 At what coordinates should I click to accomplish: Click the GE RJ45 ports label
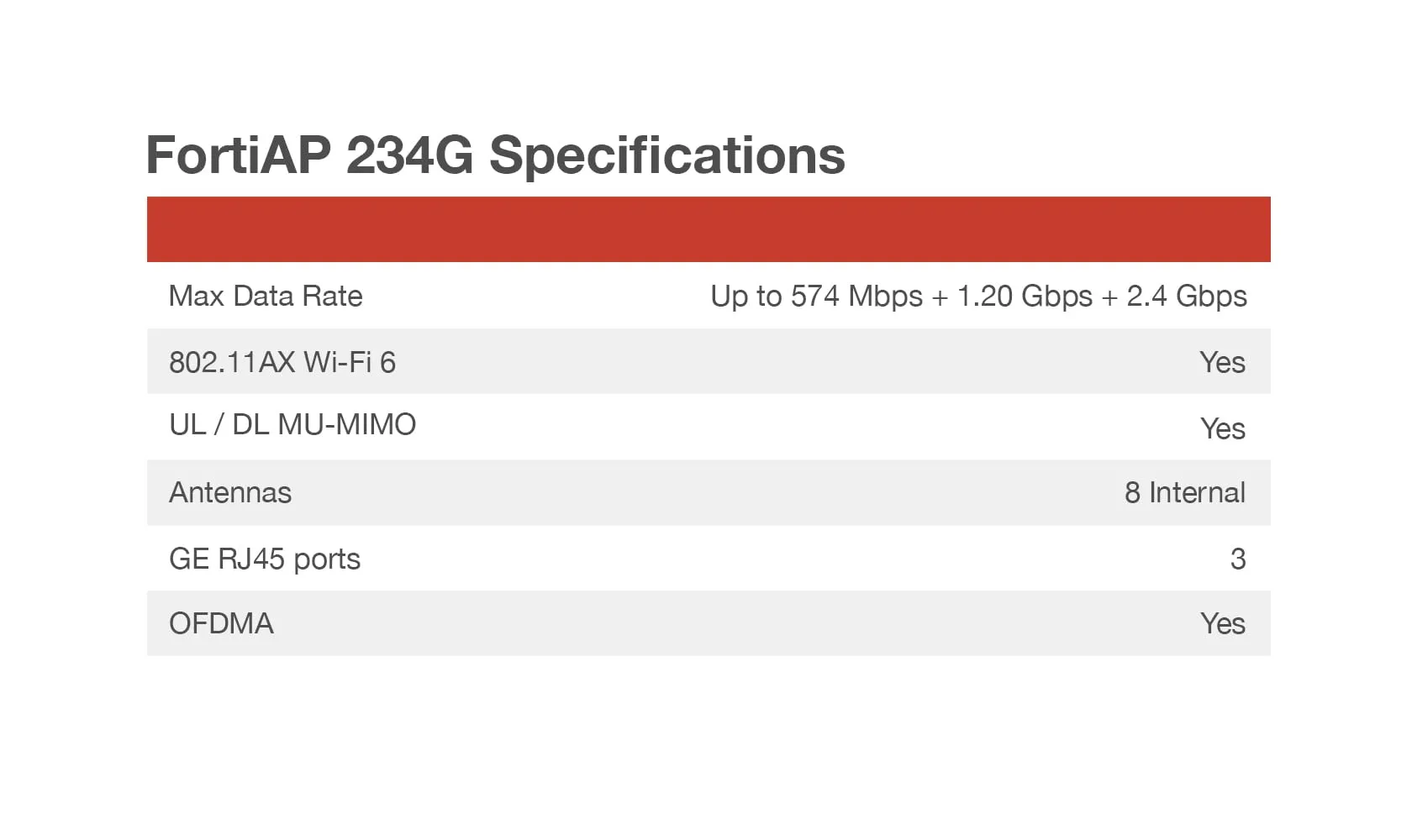tap(265, 559)
